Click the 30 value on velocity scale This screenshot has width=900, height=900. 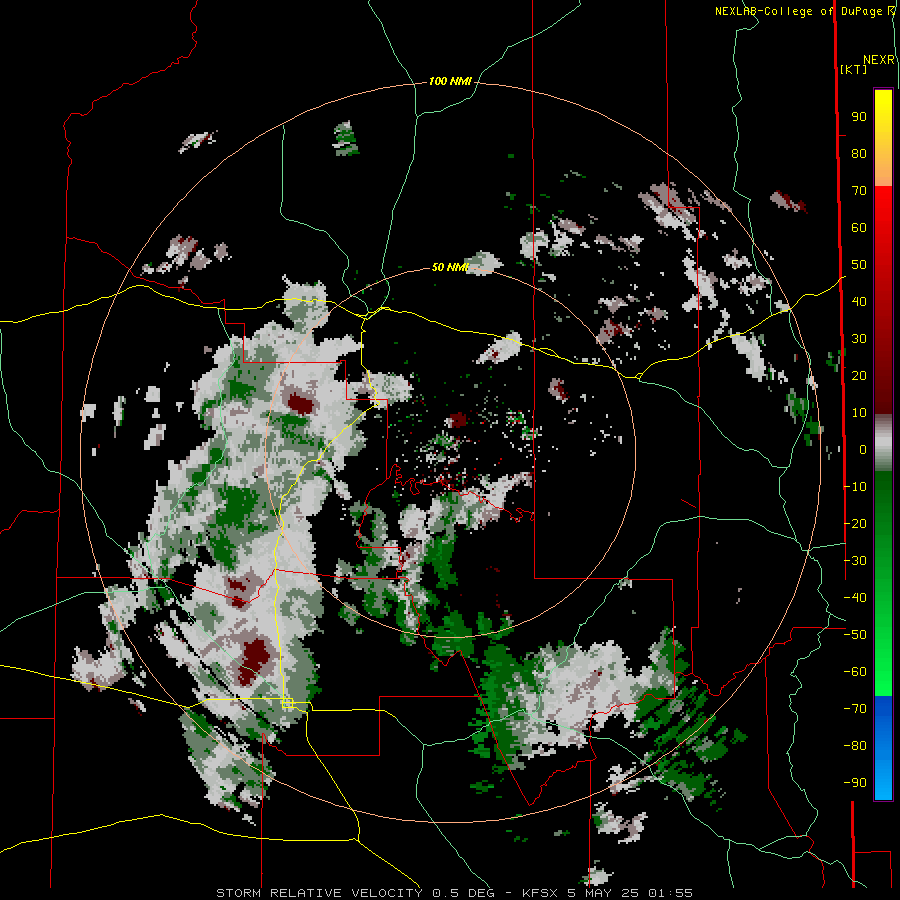tap(859, 339)
